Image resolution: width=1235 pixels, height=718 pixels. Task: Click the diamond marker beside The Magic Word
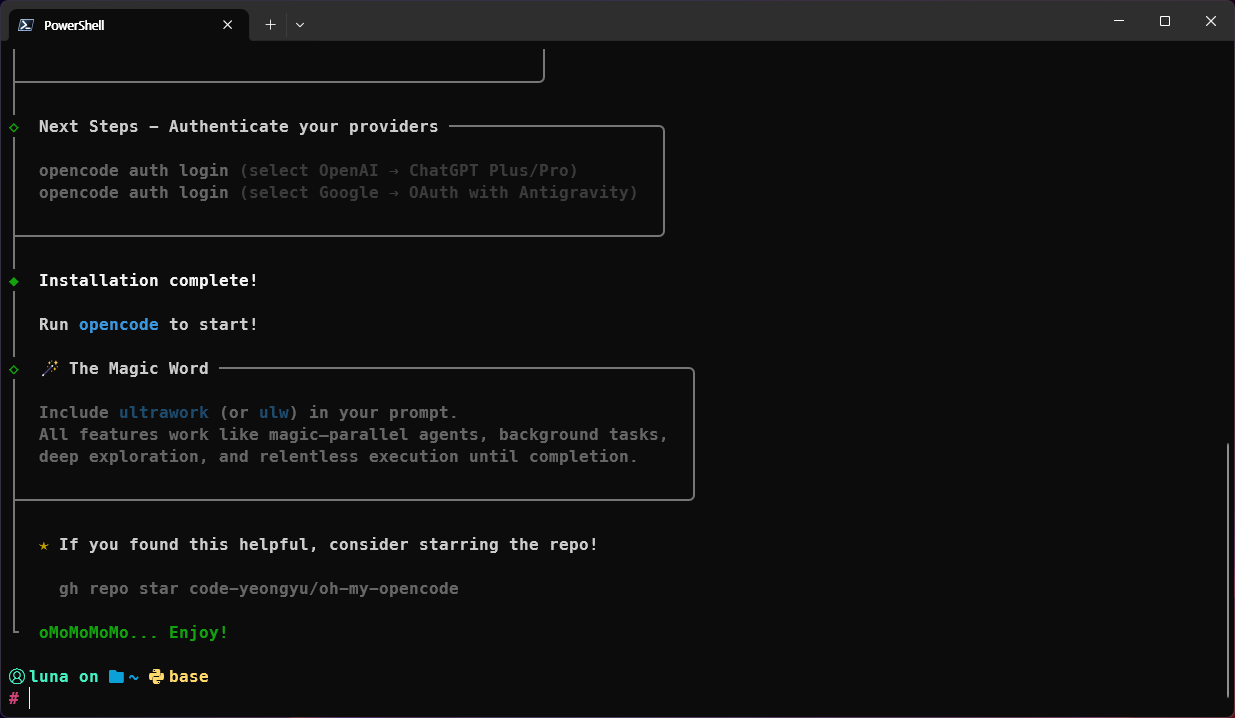click(x=14, y=369)
